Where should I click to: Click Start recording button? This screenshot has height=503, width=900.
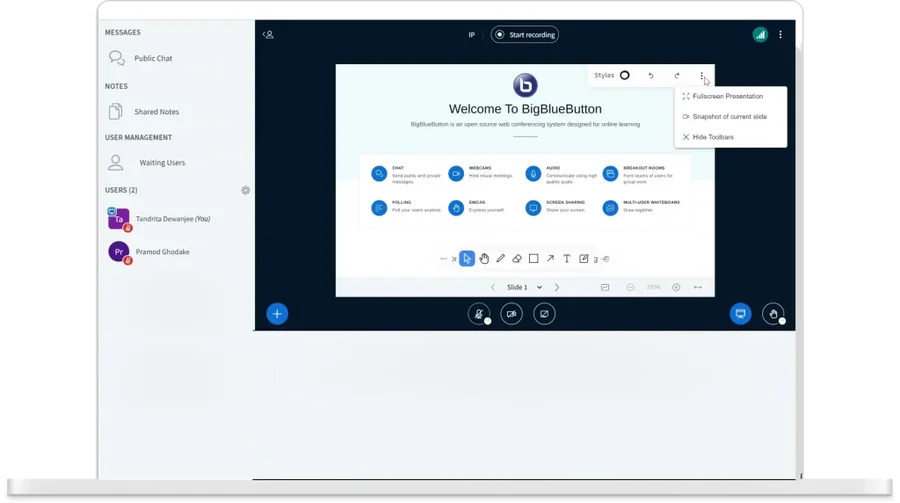[525, 35]
